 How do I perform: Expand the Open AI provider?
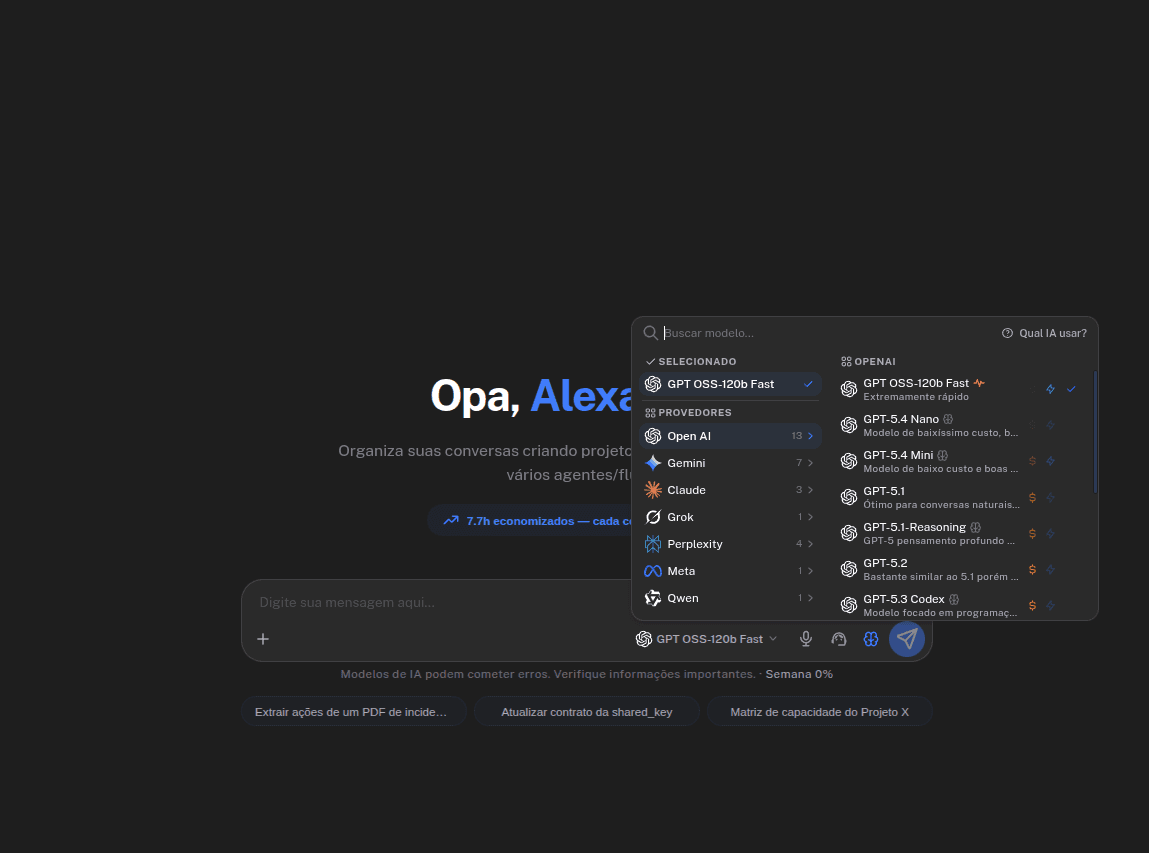[730, 436]
